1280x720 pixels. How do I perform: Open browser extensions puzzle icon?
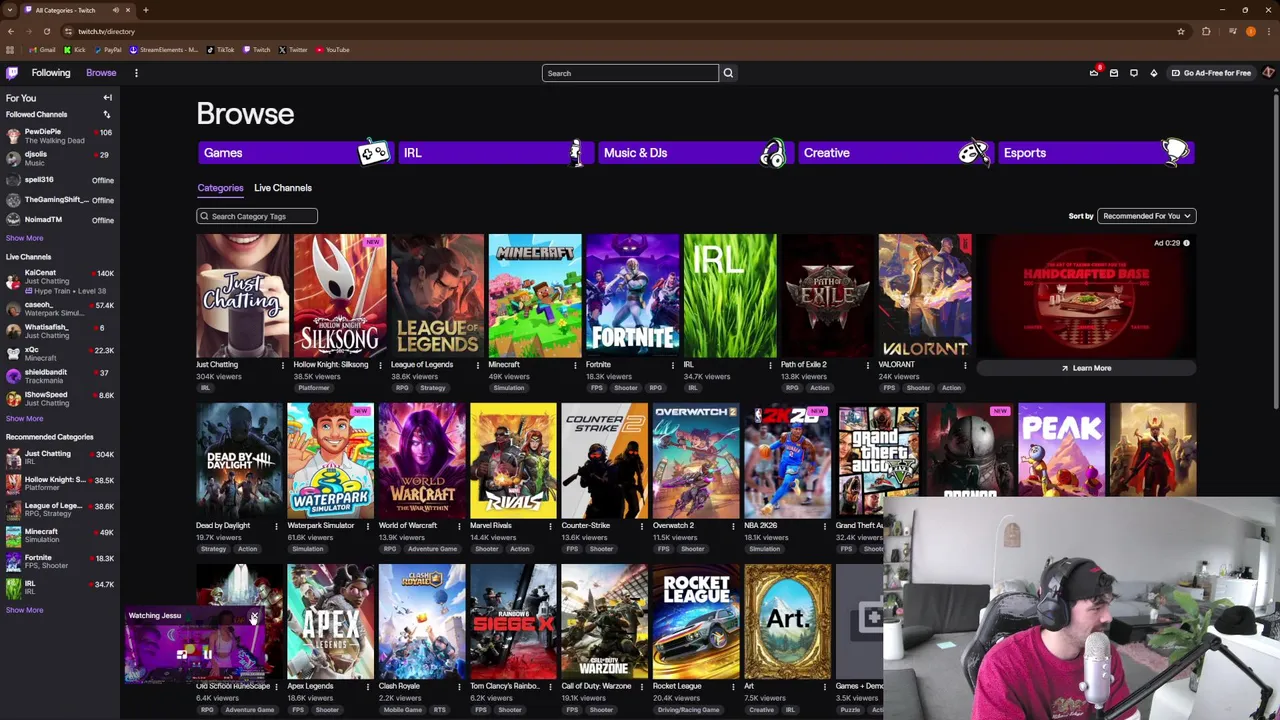click(x=1206, y=31)
